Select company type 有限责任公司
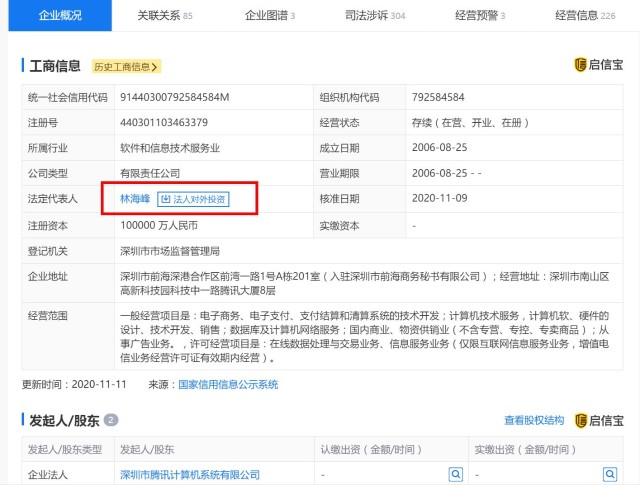Screen dimensions: 640x485 pos(150,173)
